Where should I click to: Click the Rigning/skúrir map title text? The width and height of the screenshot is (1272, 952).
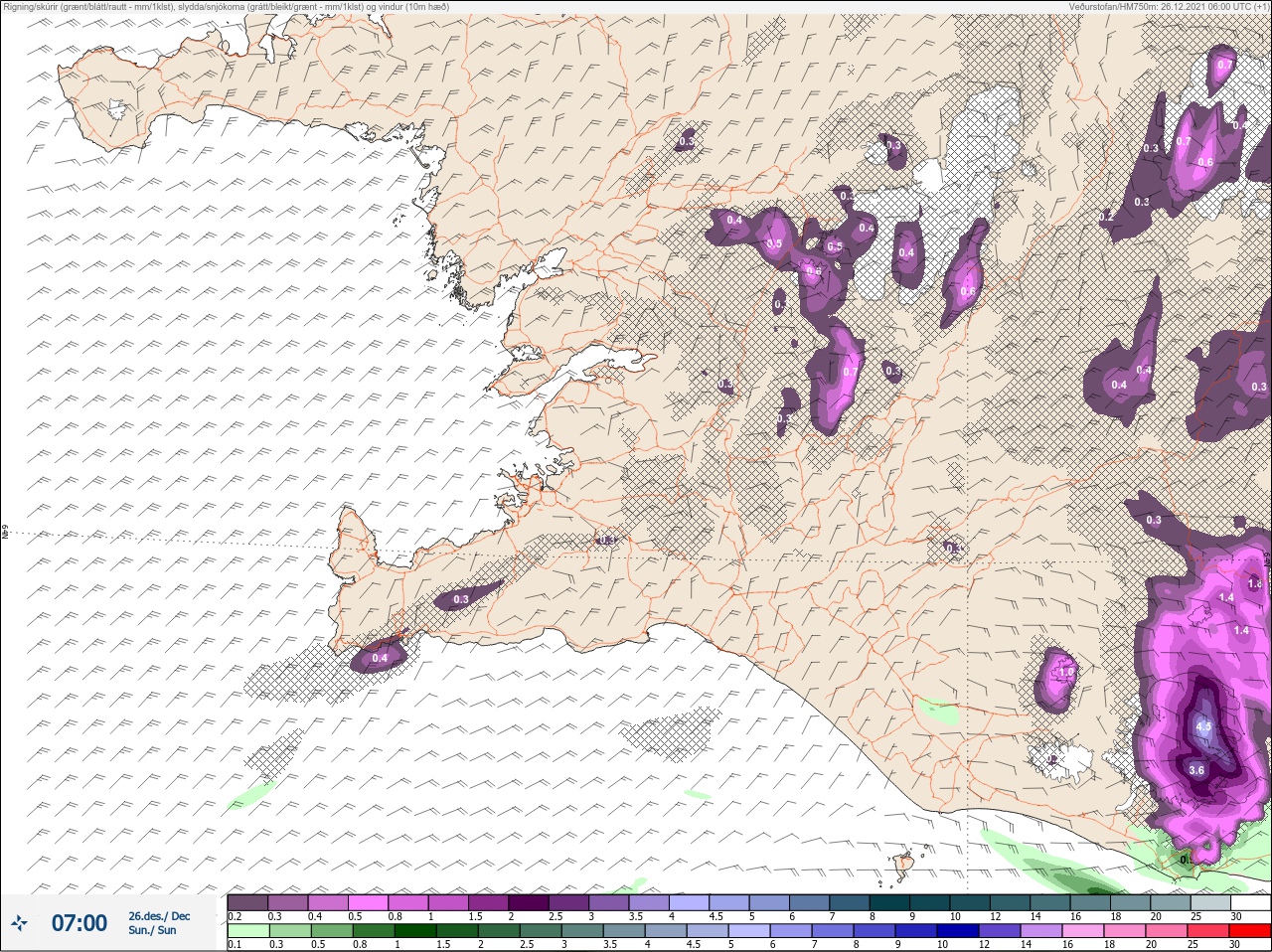pyautogui.click(x=225, y=6)
